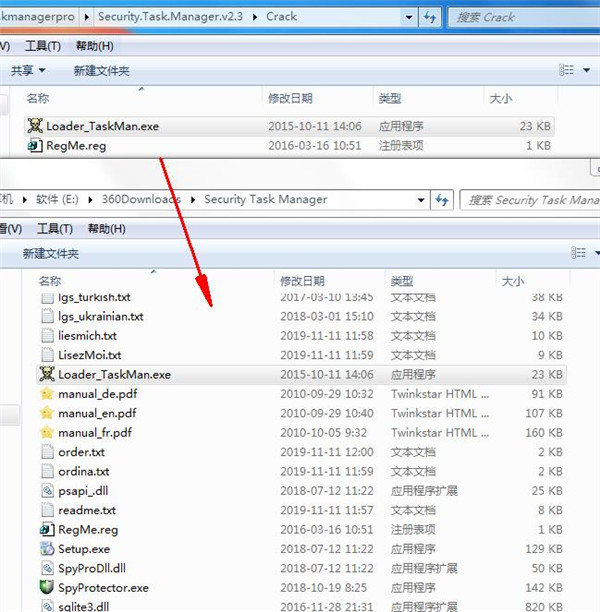This screenshot has height=612, width=600.
Task: Click the psapi_.dll file icon
Action: coord(47,491)
